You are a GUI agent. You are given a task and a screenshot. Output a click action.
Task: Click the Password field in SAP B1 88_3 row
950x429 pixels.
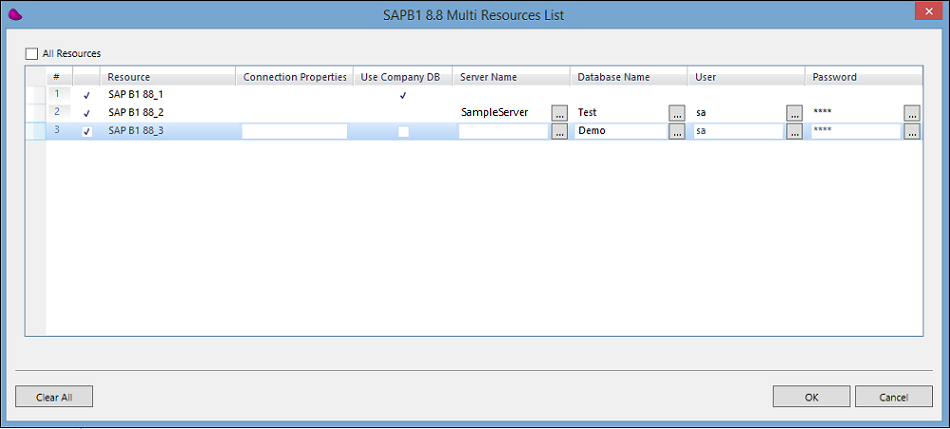pyautogui.click(x=856, y=131)
